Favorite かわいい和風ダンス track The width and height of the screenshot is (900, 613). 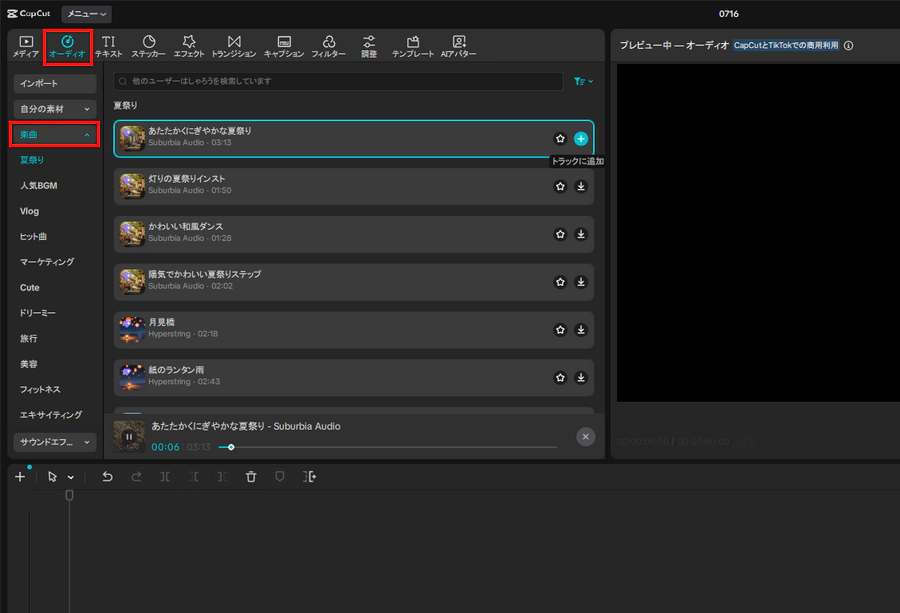click(x=560, y=234)
